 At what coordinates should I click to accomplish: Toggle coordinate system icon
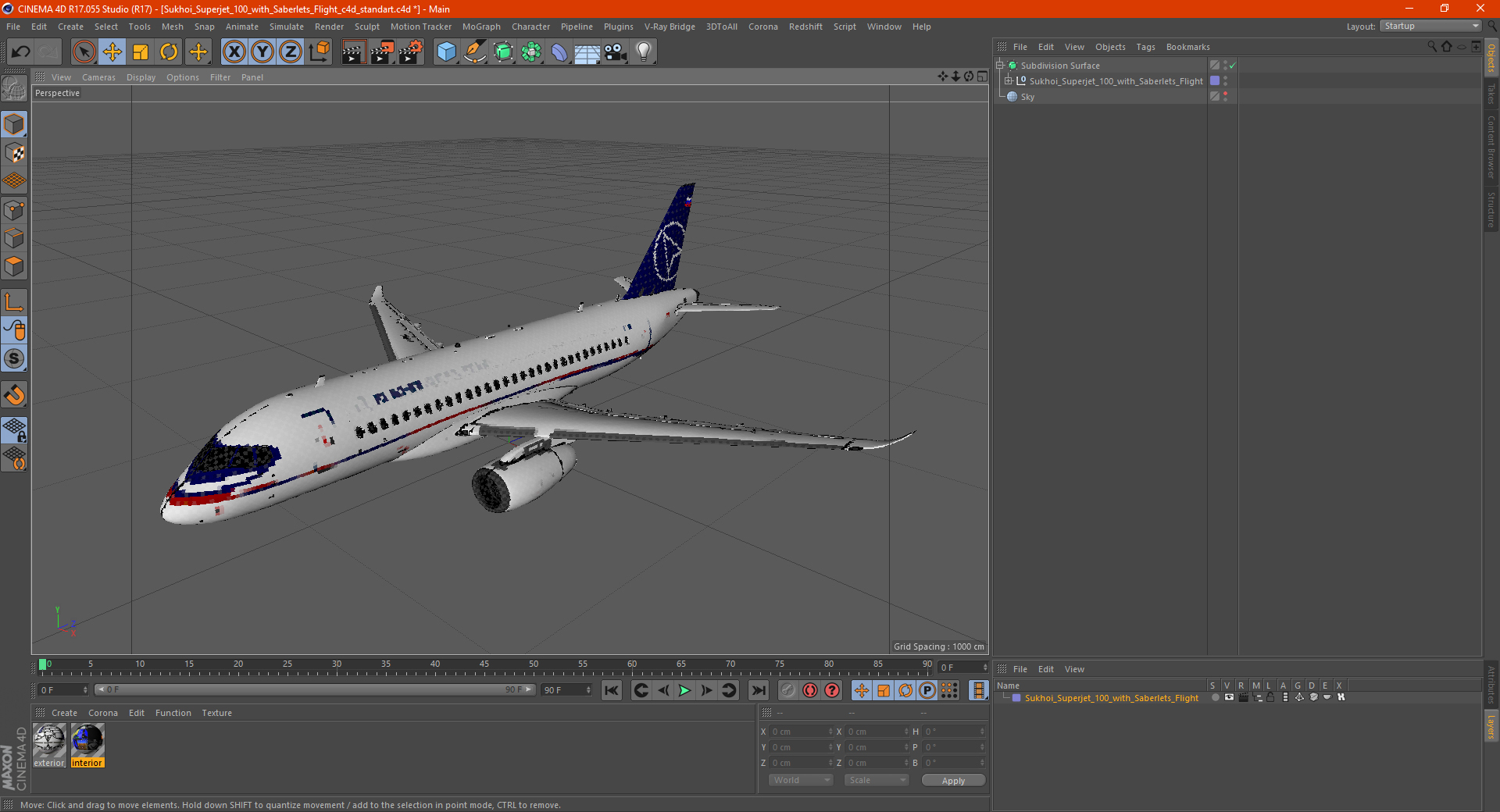(x=319, y=52)
